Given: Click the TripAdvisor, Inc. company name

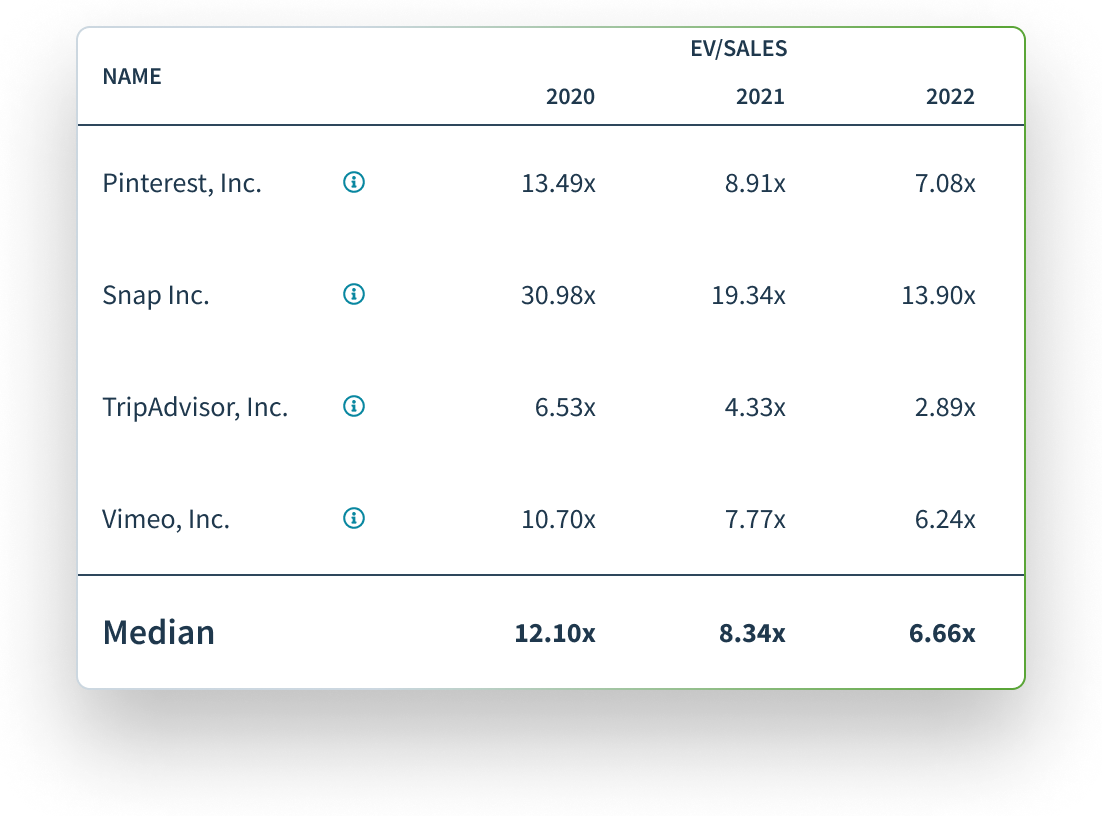Looking at the screenshot, I should pos(195,408).
